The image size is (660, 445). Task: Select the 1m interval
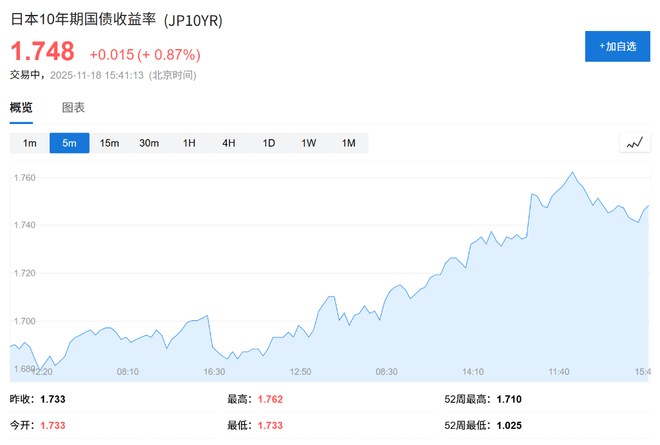click(30, 143)
